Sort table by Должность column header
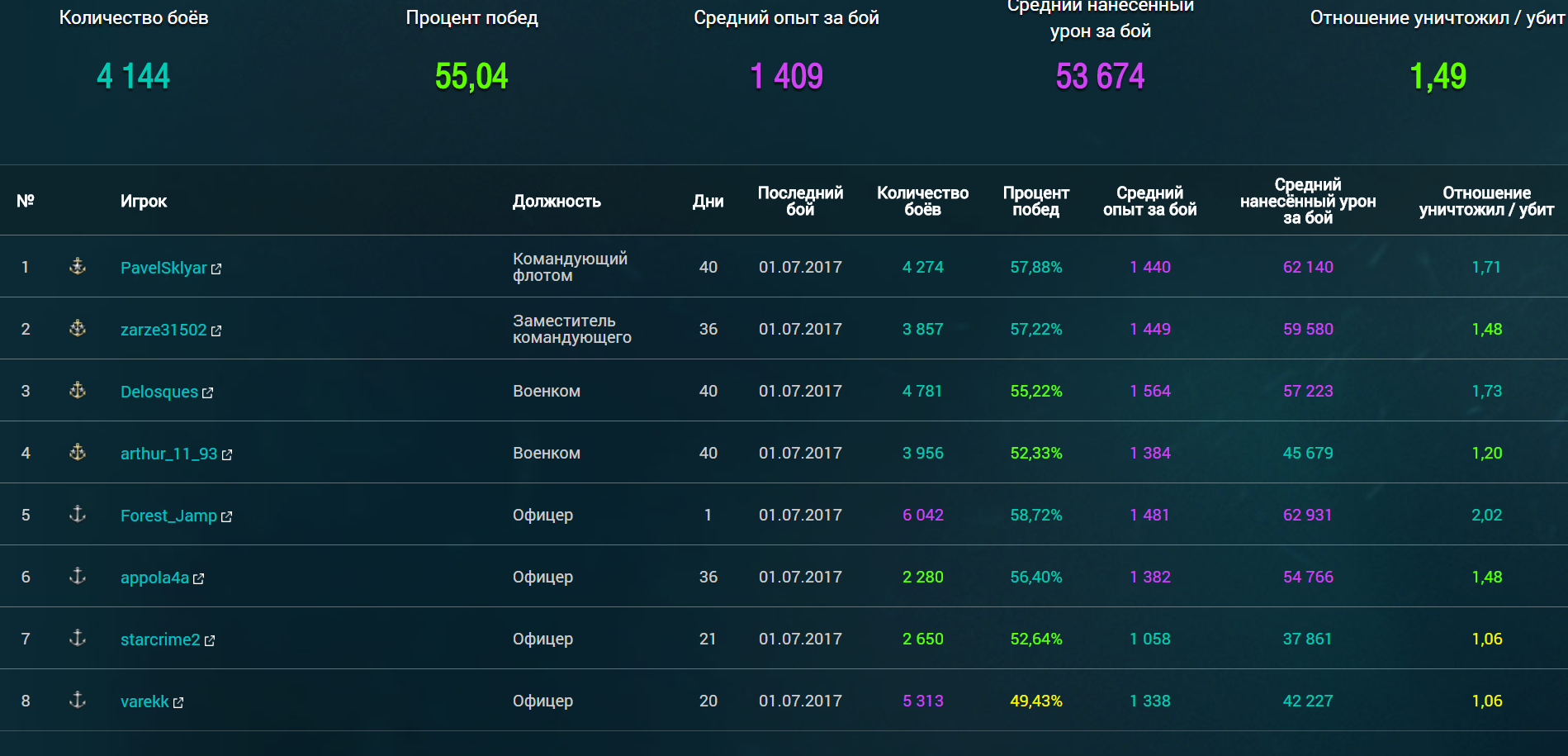1568x756 pixels. point(557,201)
